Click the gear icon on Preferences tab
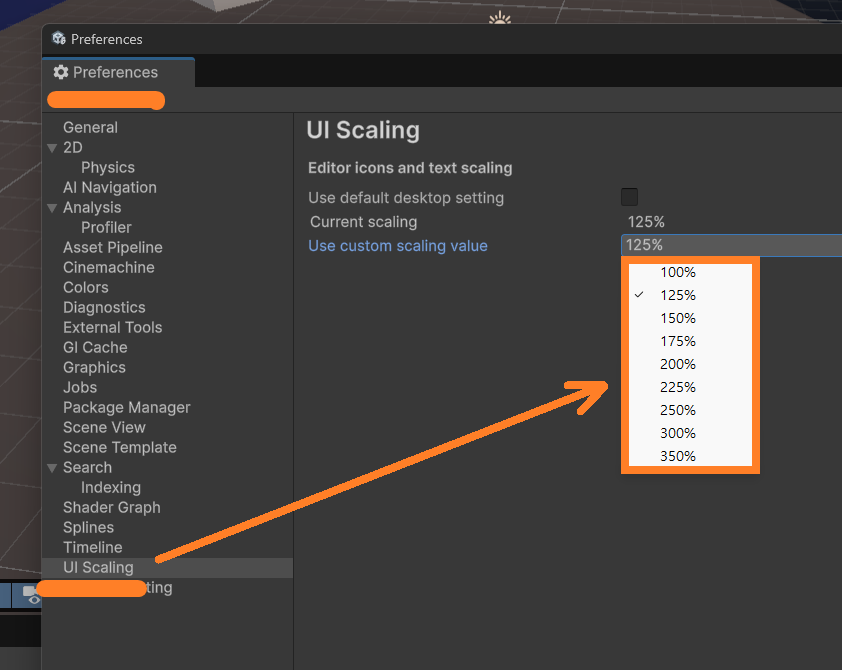This screenshot has height=670, width=842. tap(61, 72)
